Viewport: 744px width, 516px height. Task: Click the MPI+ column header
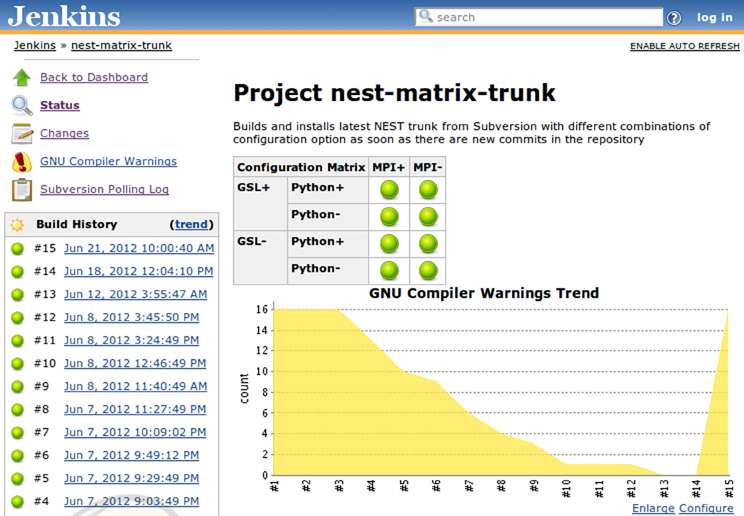point(389,167)
